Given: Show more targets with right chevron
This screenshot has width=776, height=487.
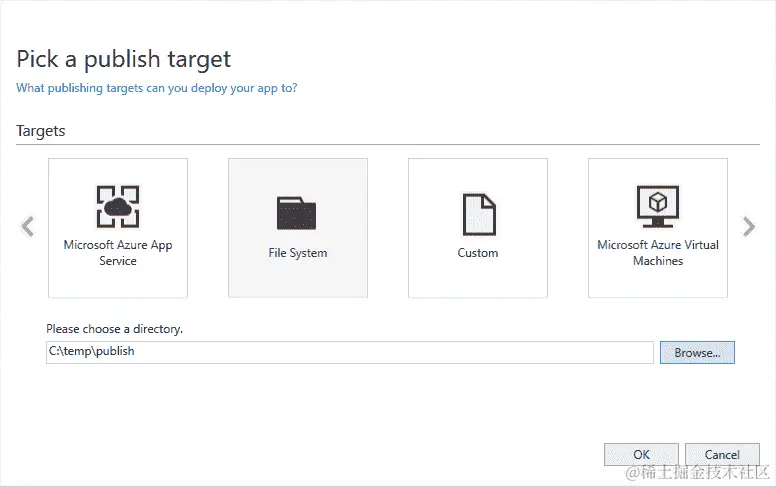Looking at the screenshot, I should coord(749,227).
